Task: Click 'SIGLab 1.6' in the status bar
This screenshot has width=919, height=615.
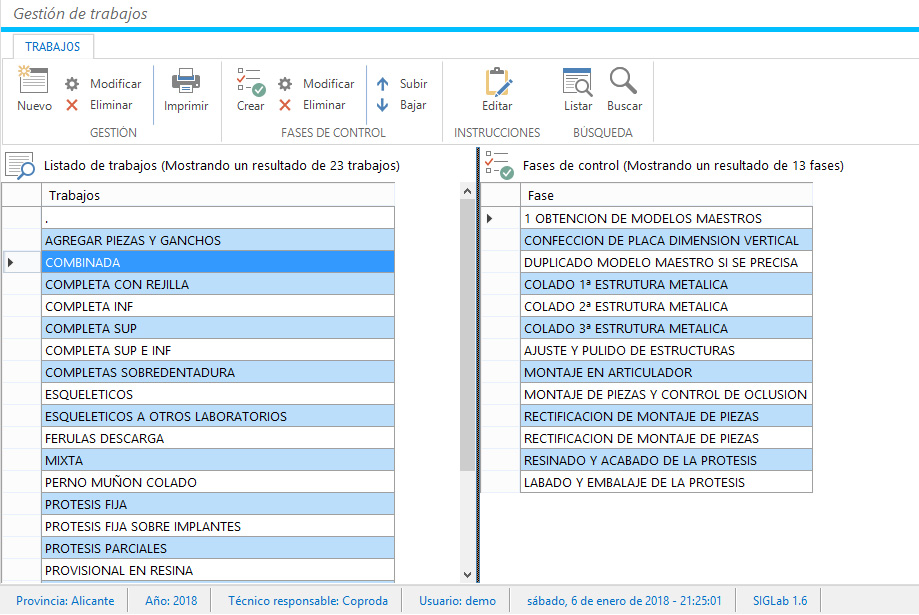Action: (x=780, y=601)
